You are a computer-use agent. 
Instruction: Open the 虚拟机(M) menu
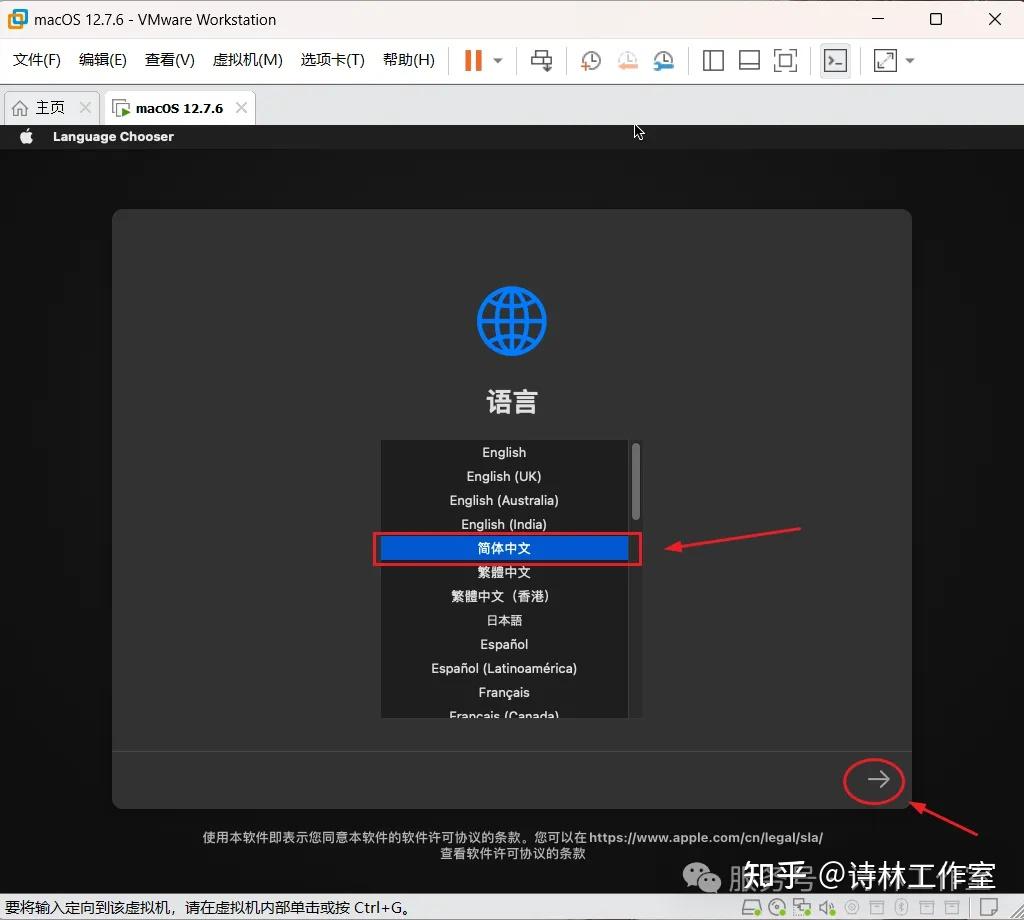[248, 60]
